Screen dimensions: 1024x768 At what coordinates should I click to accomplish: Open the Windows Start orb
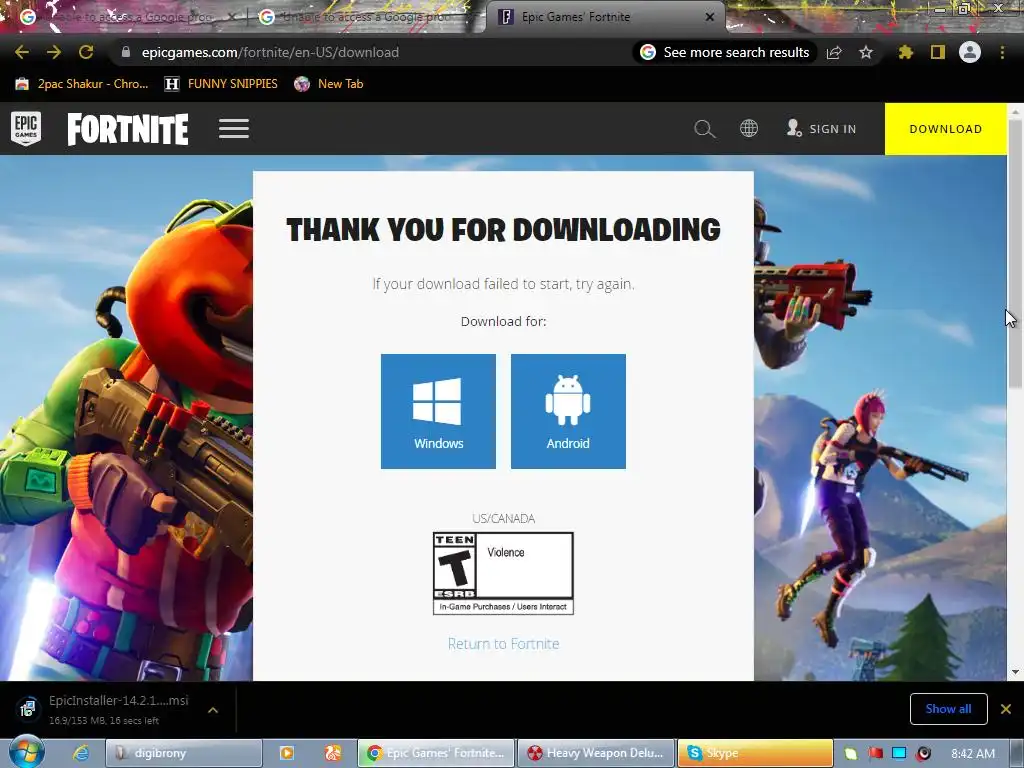(x=26, y=752)
